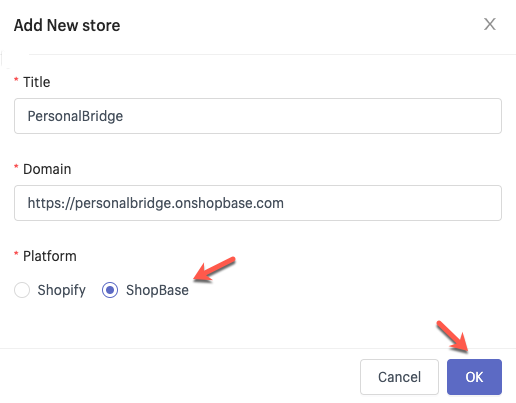The height and width of the screenshot is (403, 516).
Task: Focus the Title input field
Action: (258, 116)
